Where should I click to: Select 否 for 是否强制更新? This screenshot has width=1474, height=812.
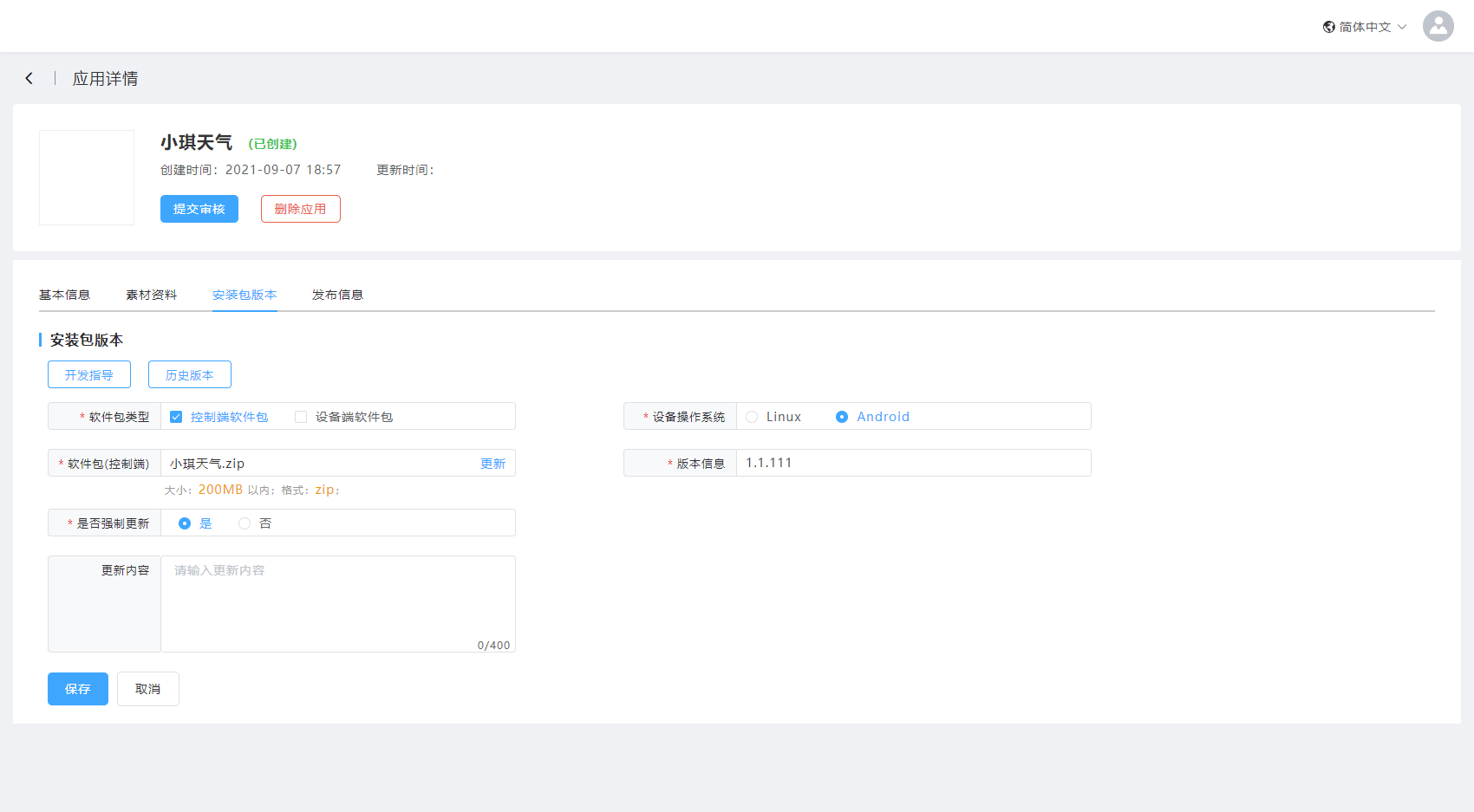(245, 523)
